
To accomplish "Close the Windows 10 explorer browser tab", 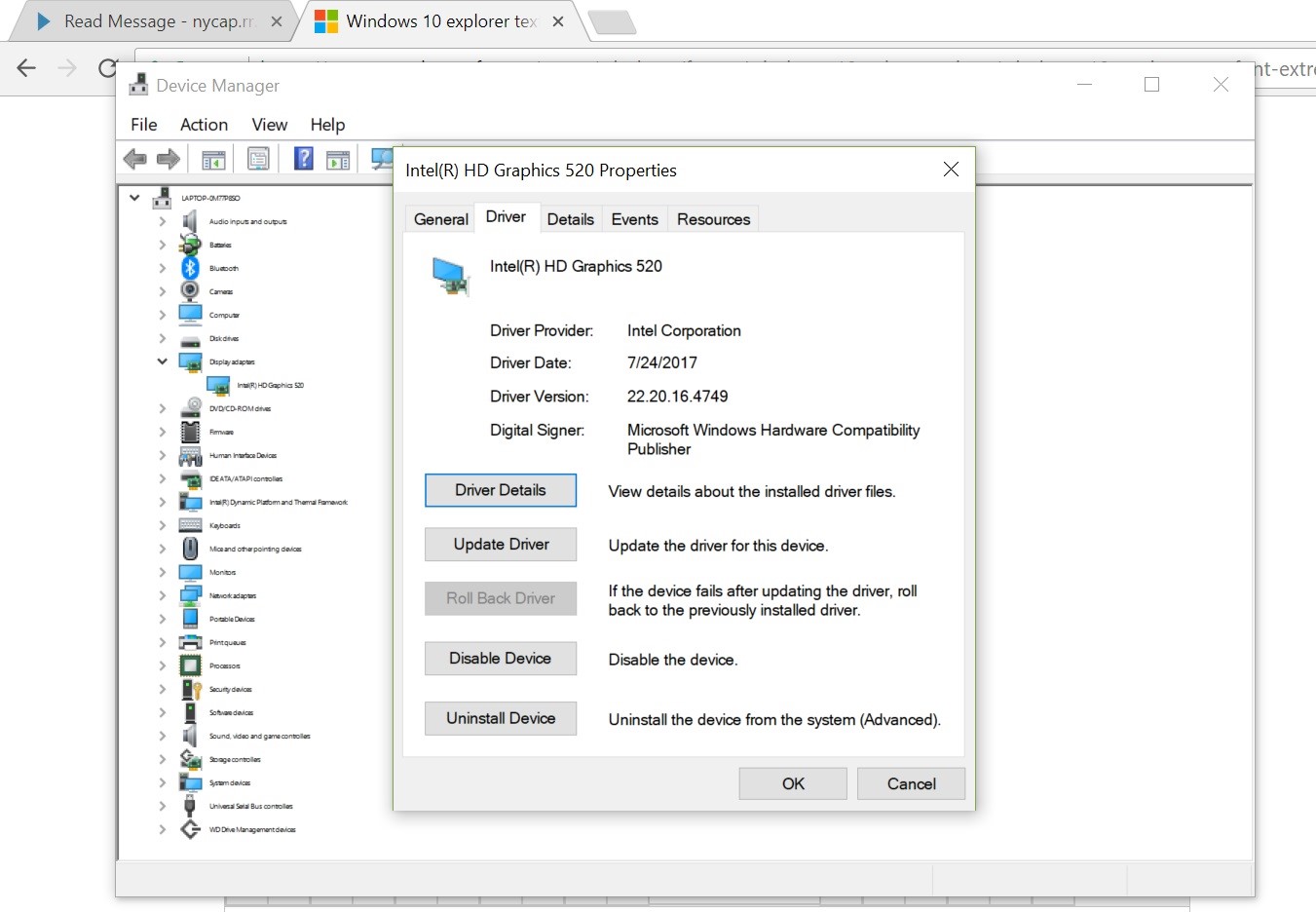I will coord(558,21).
